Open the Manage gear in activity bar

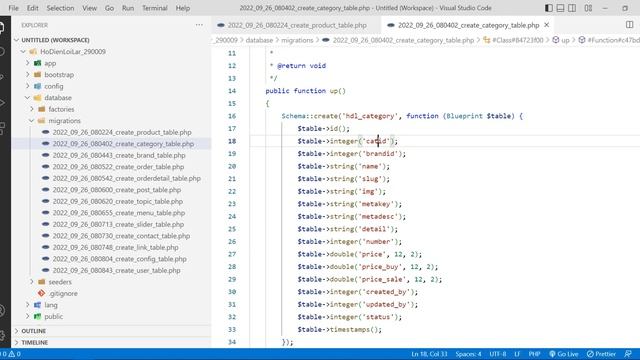pos(2,336)
